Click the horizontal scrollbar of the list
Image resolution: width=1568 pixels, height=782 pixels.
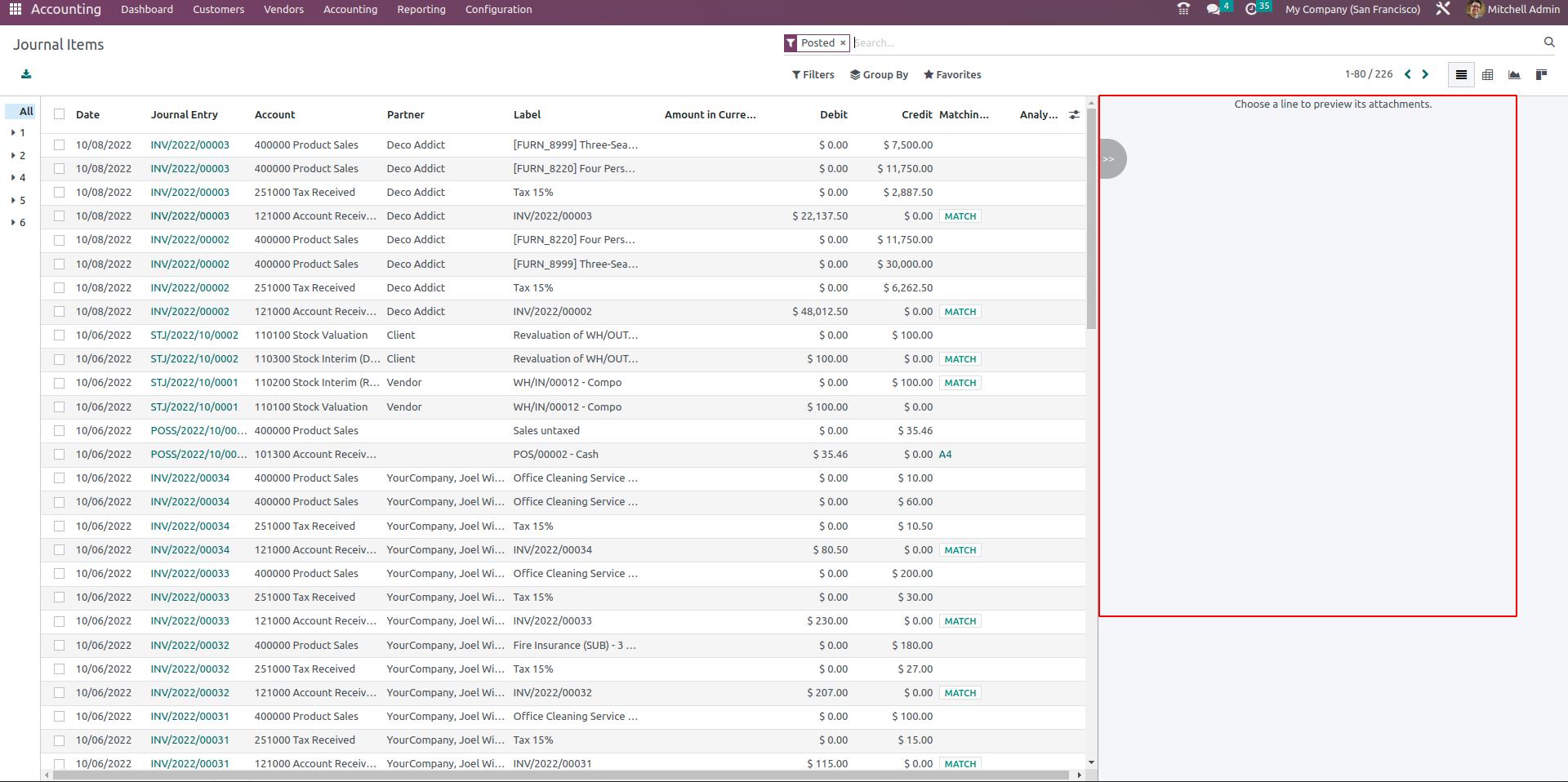pos(562,775)
